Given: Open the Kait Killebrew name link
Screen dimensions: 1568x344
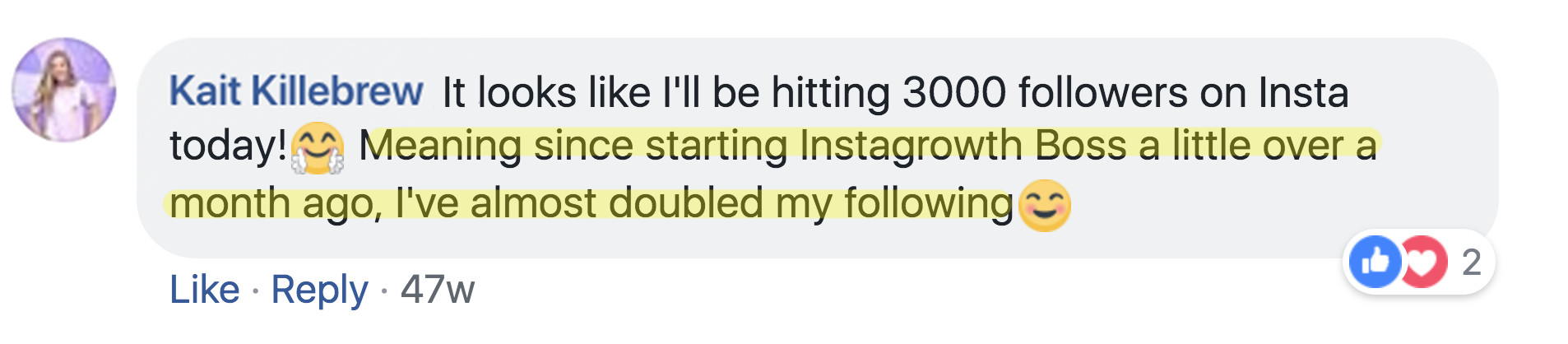Looking at the screenshot, I should (x=296, y=91).
